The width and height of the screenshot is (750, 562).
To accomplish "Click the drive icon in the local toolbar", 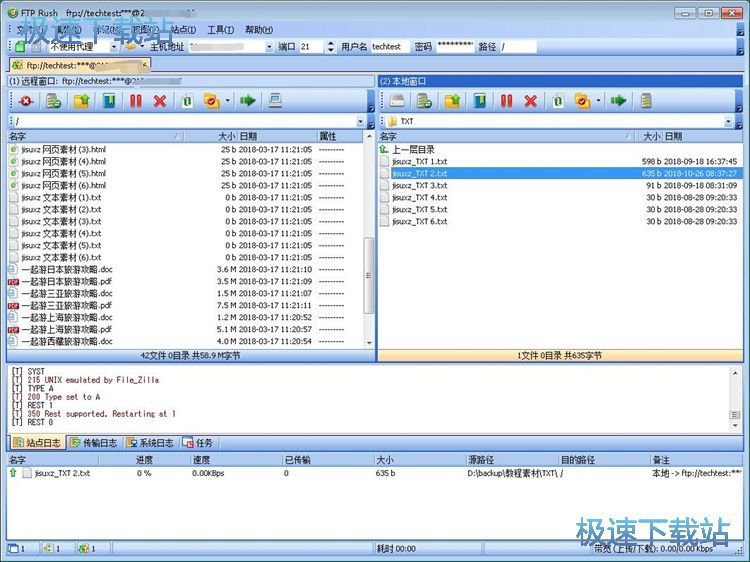I will [397, 101].
